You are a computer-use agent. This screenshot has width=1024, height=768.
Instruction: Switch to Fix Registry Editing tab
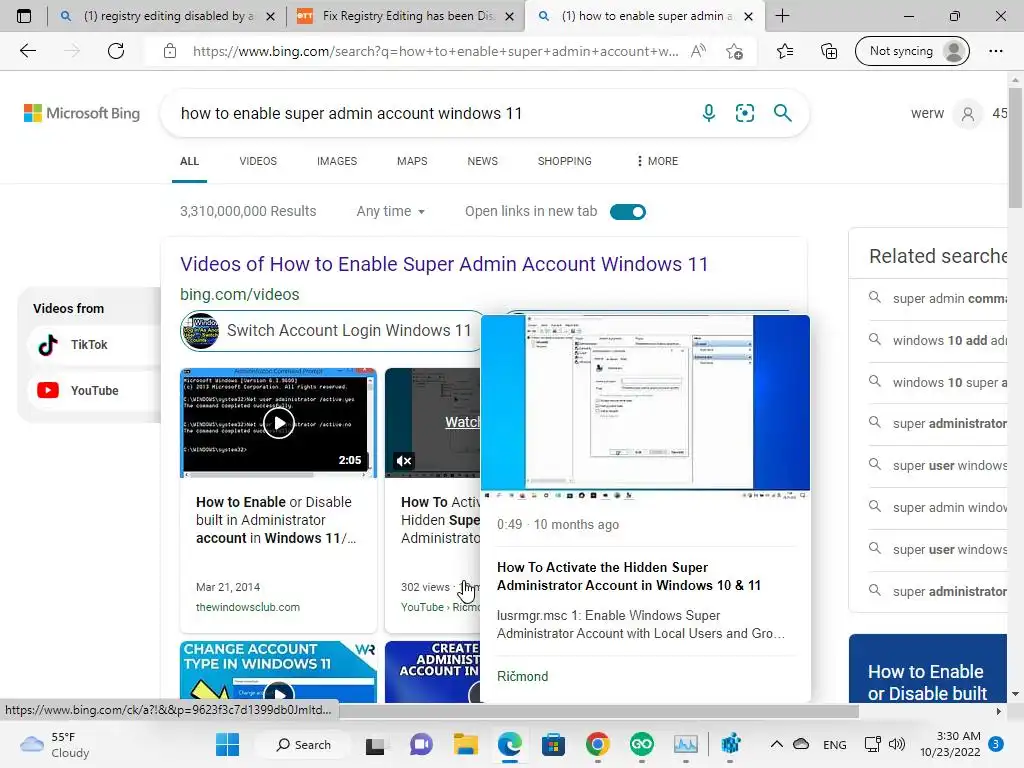405,16
